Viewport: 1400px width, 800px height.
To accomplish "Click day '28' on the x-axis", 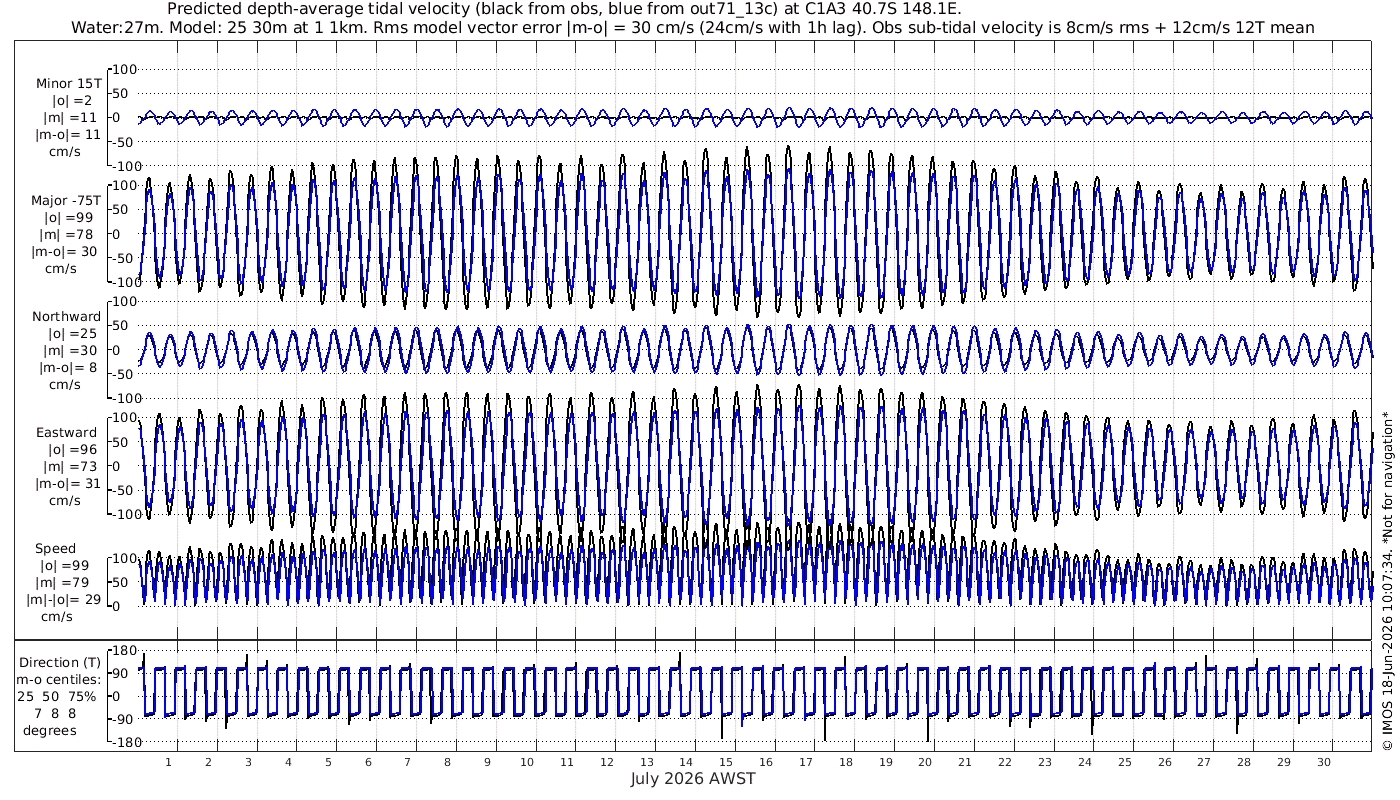I will [x=1243, y=762].
